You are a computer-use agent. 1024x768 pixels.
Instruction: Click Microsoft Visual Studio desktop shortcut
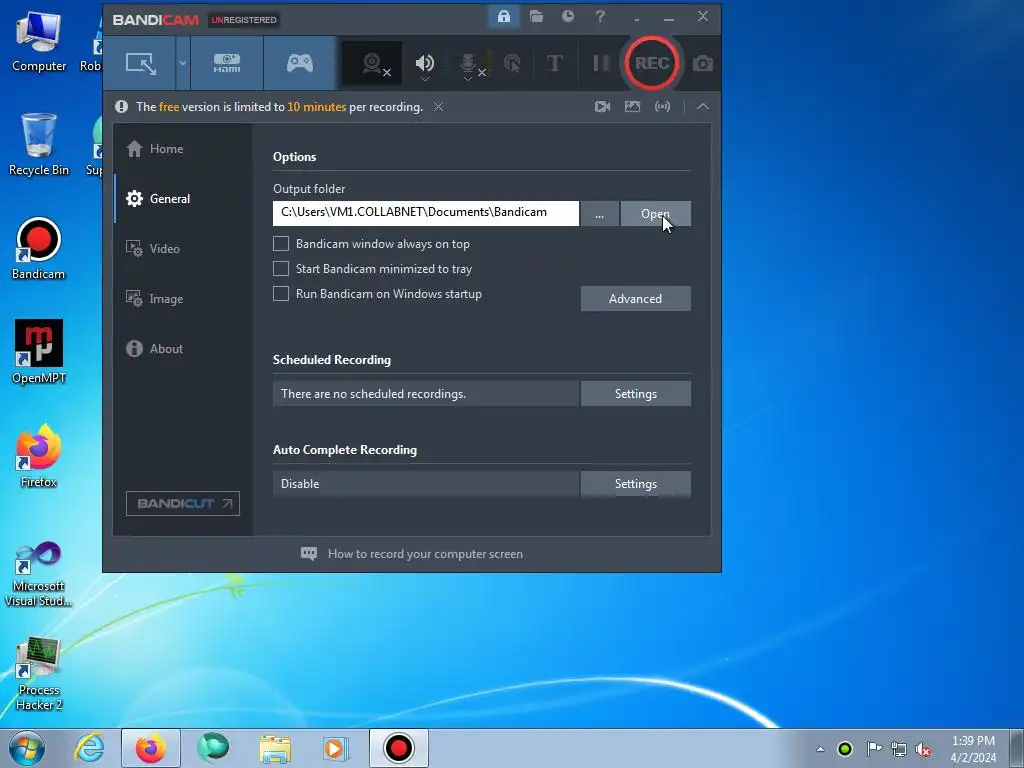(x=39, y=573)
